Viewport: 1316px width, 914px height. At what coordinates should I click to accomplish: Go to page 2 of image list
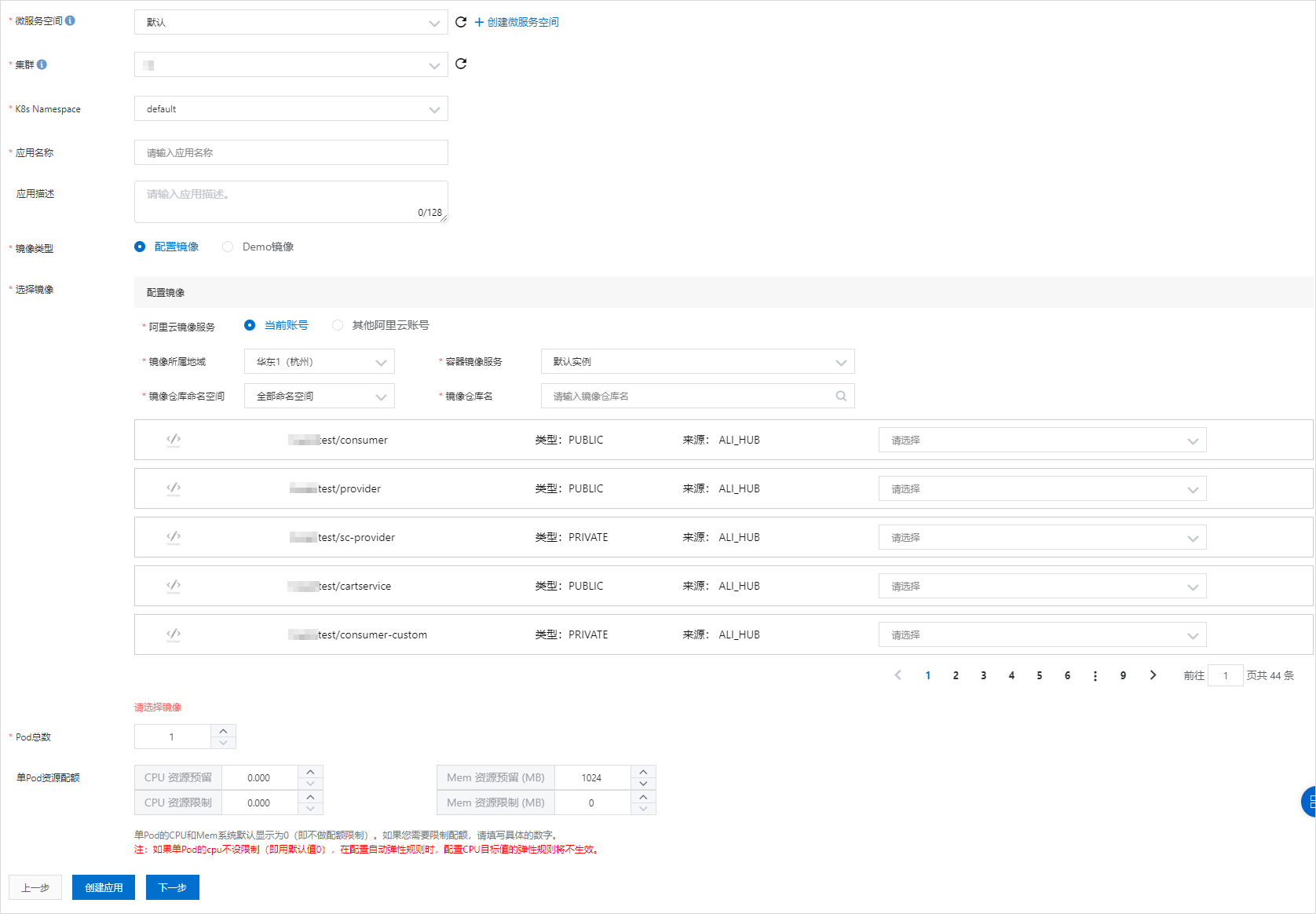pos(956,675)
